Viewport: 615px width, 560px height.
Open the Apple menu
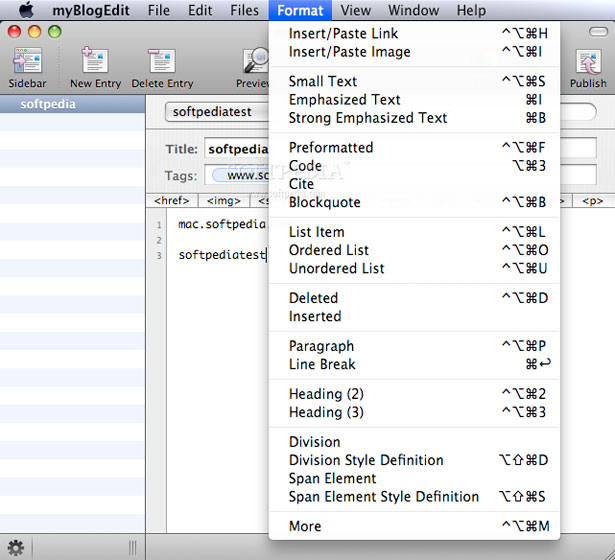pyautogui.click(x=26, y=10)
